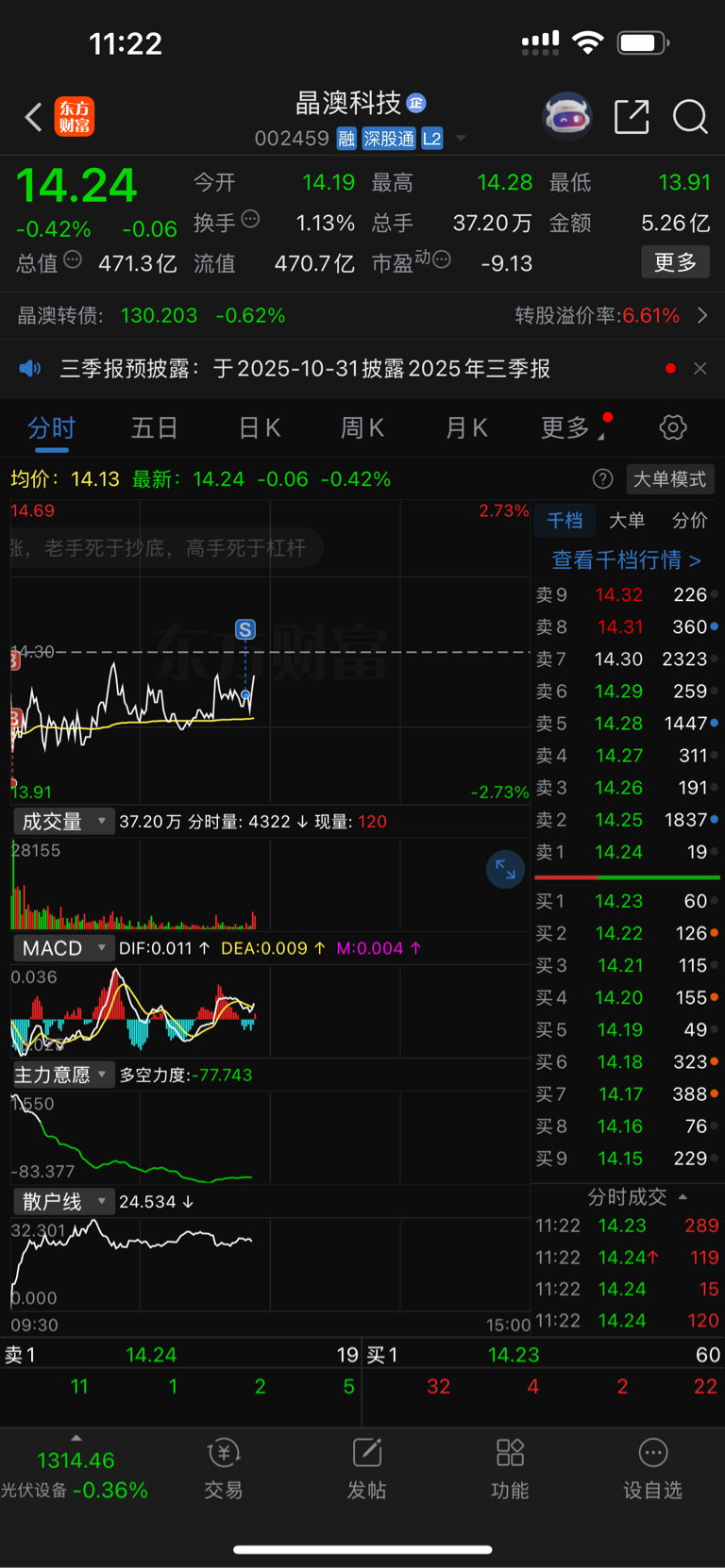Open the 晶澳转债 convertible bond row arrow

[x=702, y=315]
